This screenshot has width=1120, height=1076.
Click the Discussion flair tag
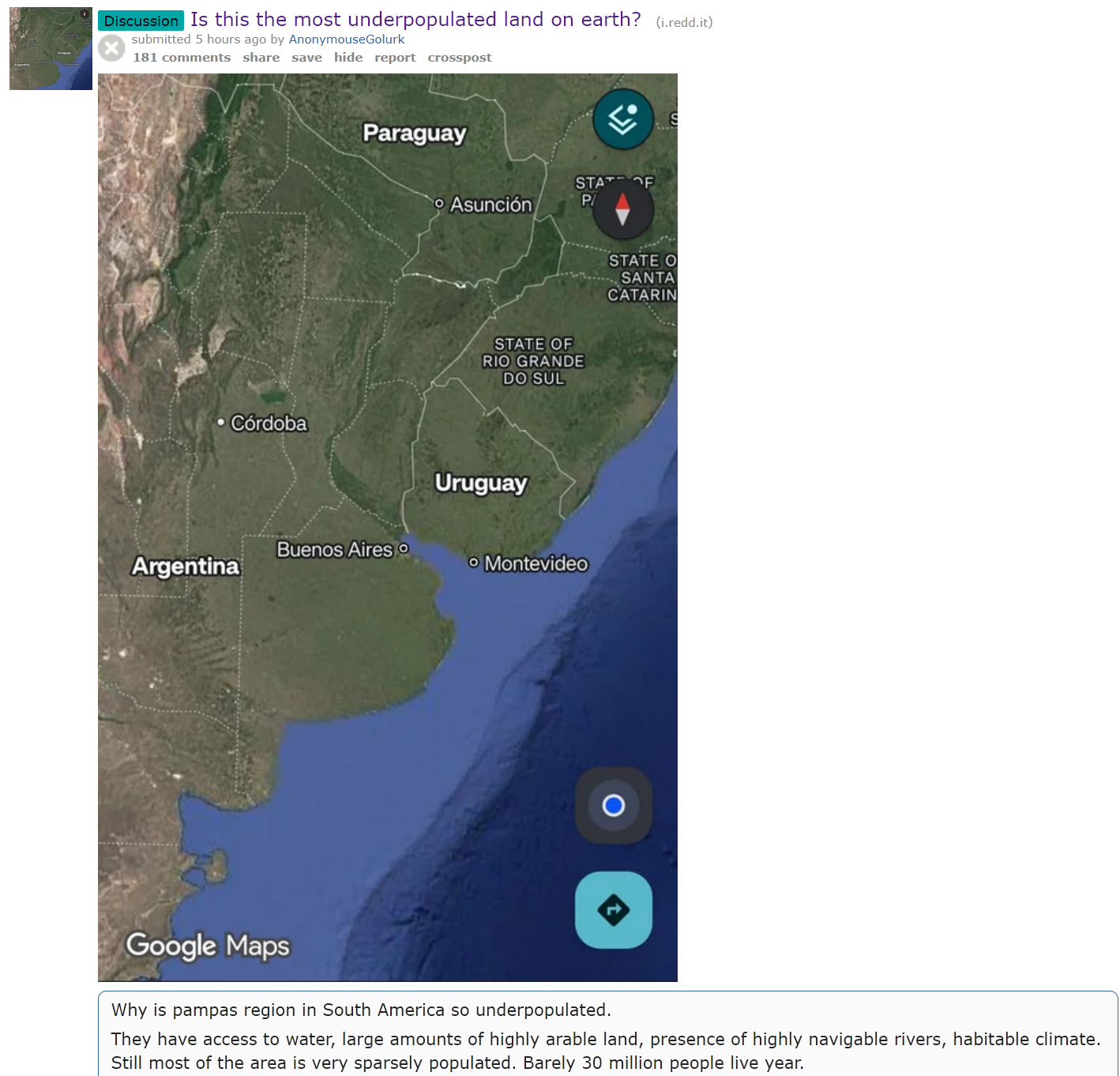click(x=141, y=21)
